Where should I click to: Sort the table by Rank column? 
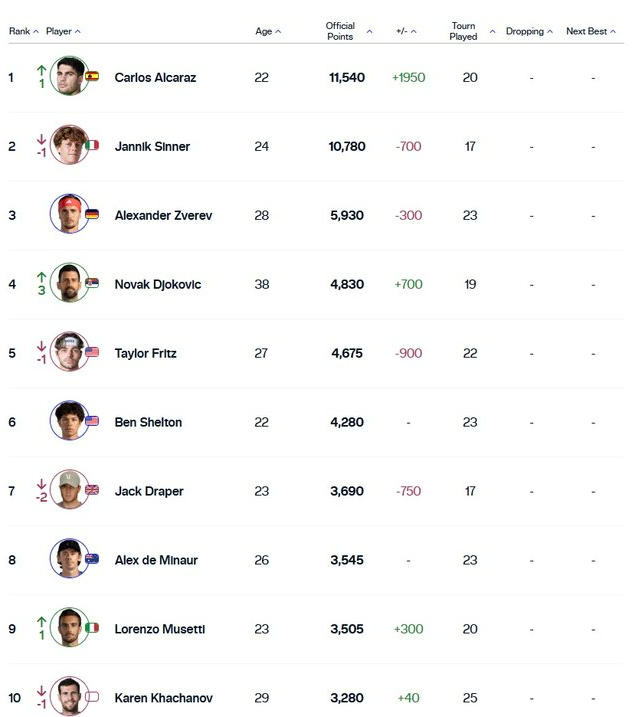pos(24,31)
